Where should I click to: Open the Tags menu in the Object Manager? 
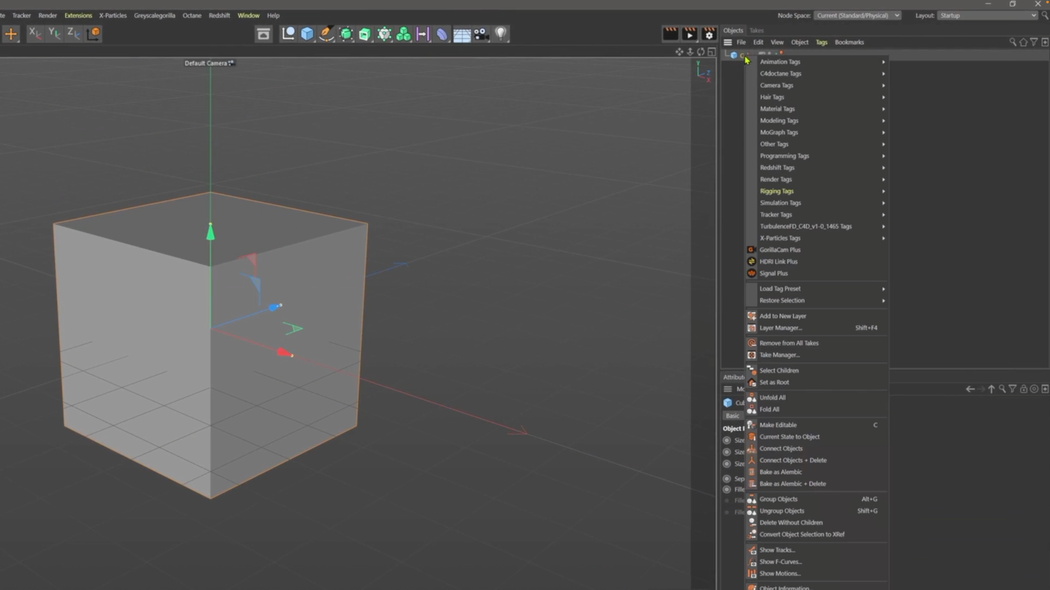tap(821, 42)
